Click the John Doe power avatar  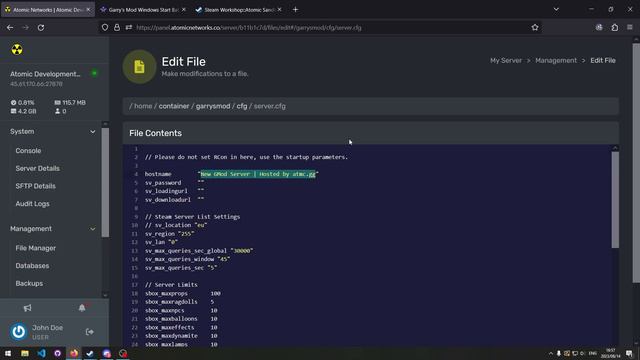(x=18, y=331)
